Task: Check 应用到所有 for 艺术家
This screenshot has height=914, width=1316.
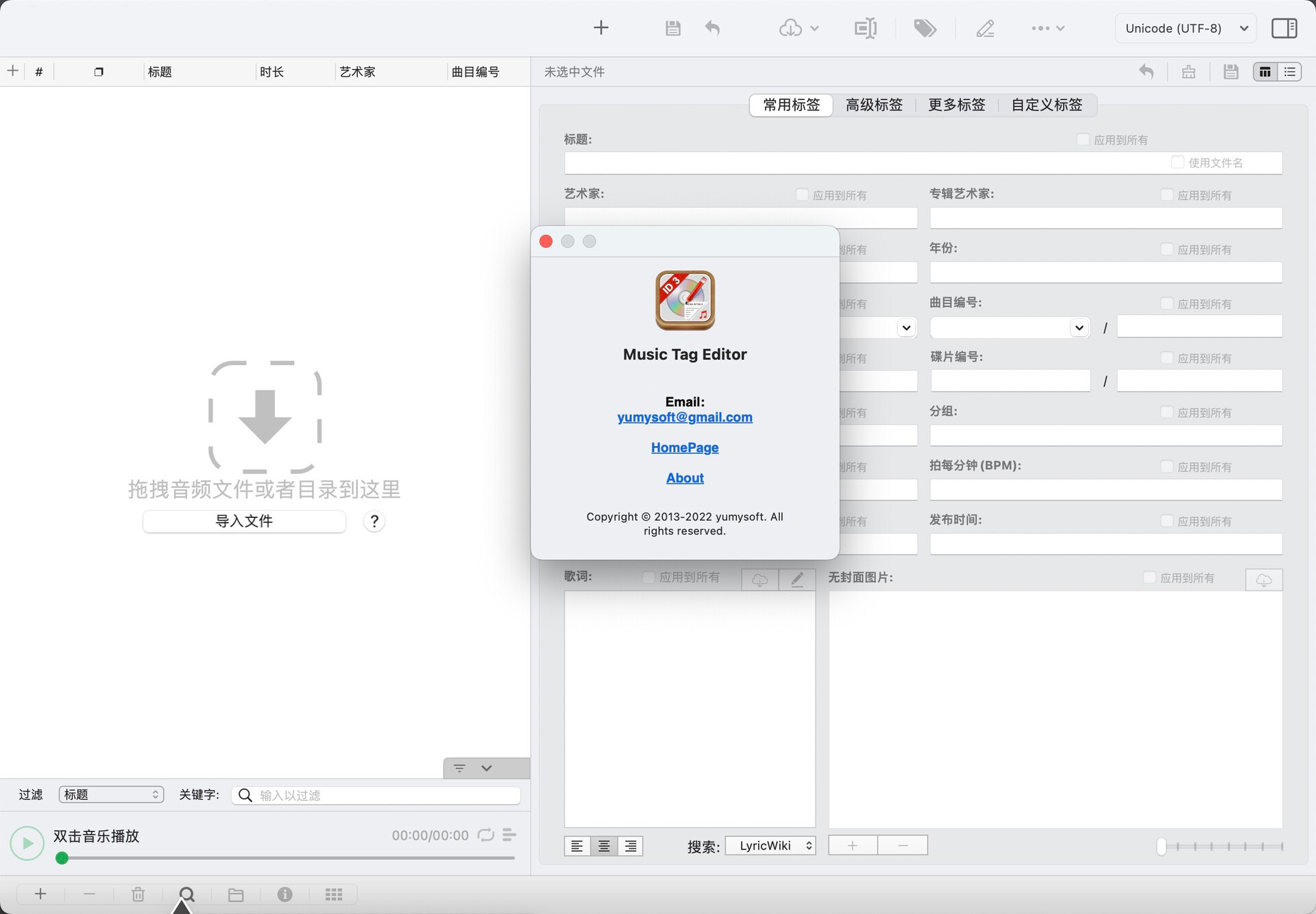Action: (802, 195)
